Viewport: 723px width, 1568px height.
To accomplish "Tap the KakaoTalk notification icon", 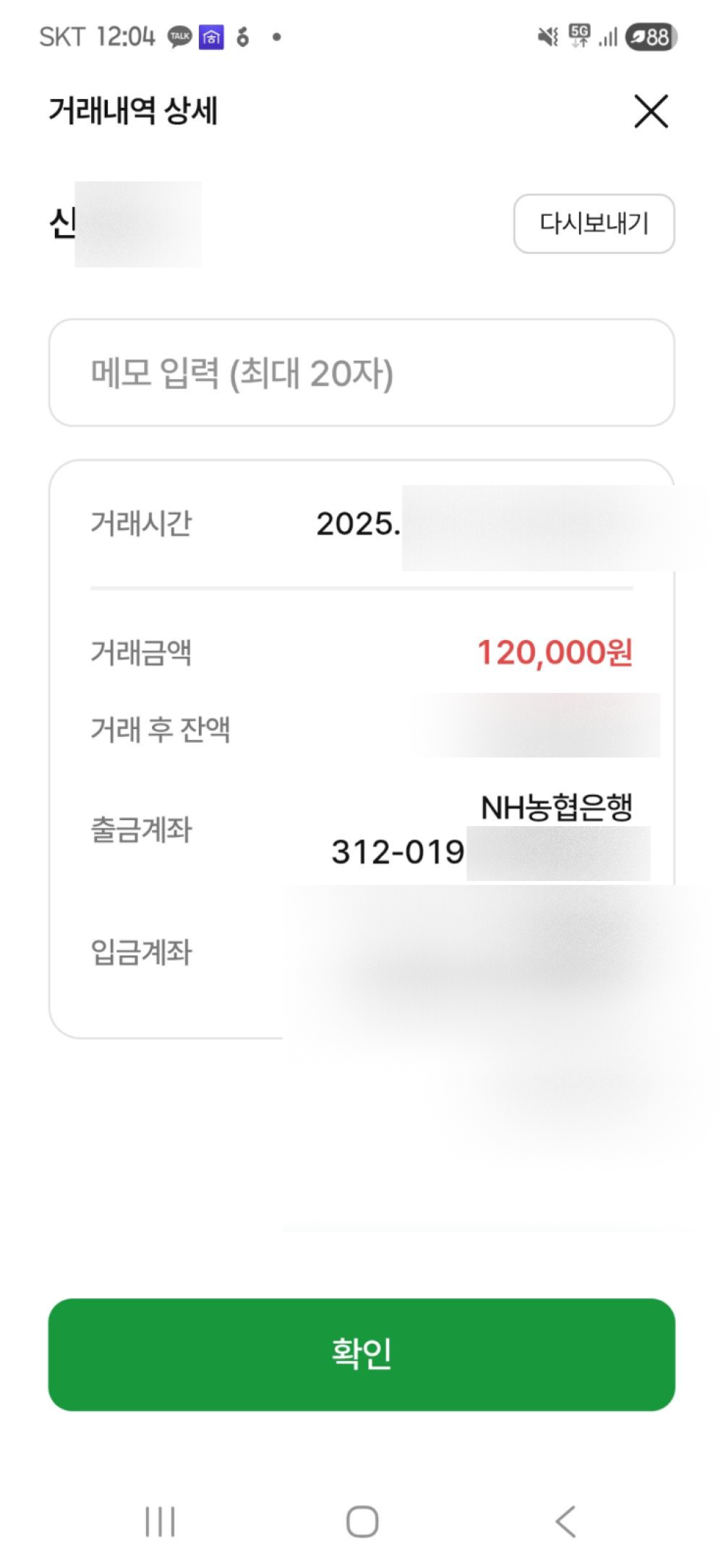I will pyautogui.click(x=179, y=36).
